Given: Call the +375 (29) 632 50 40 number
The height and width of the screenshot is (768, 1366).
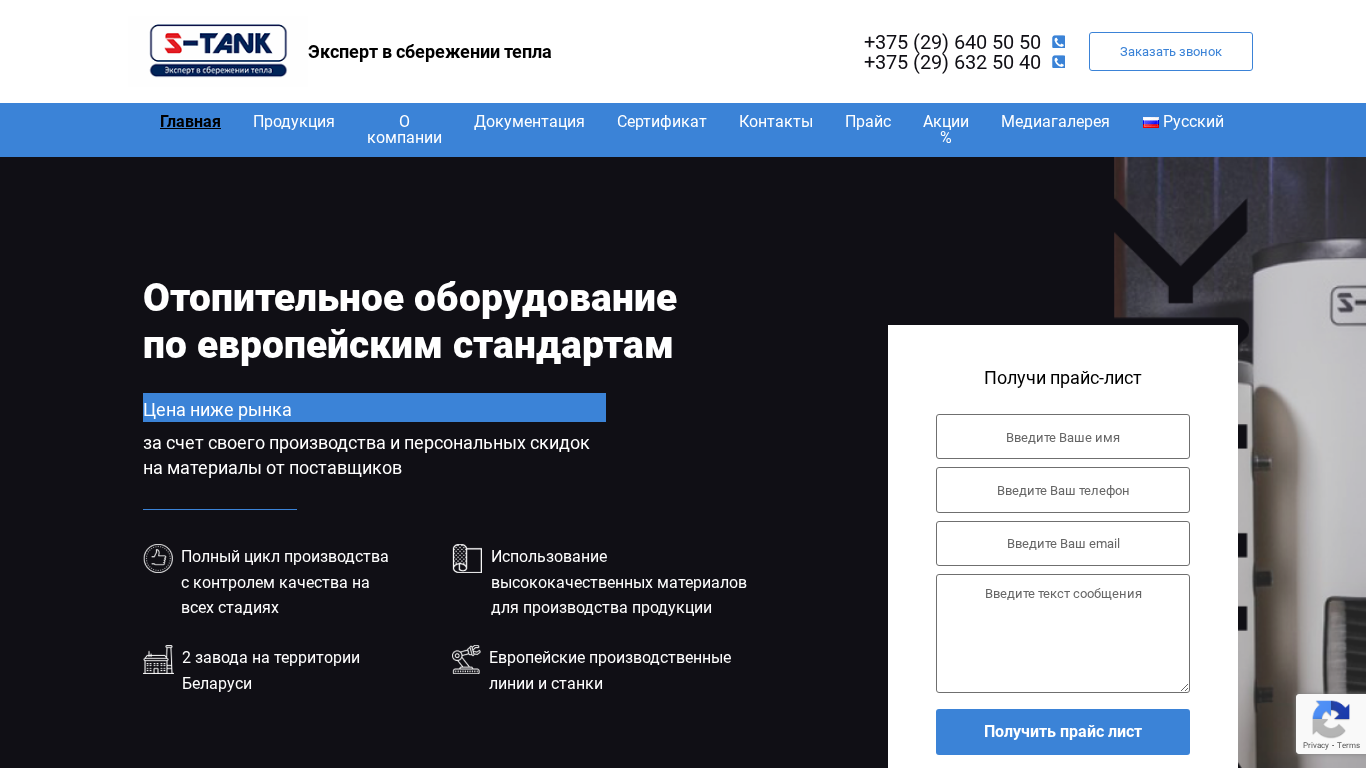Looking at the screenshot, I should [x=952, y=62].
